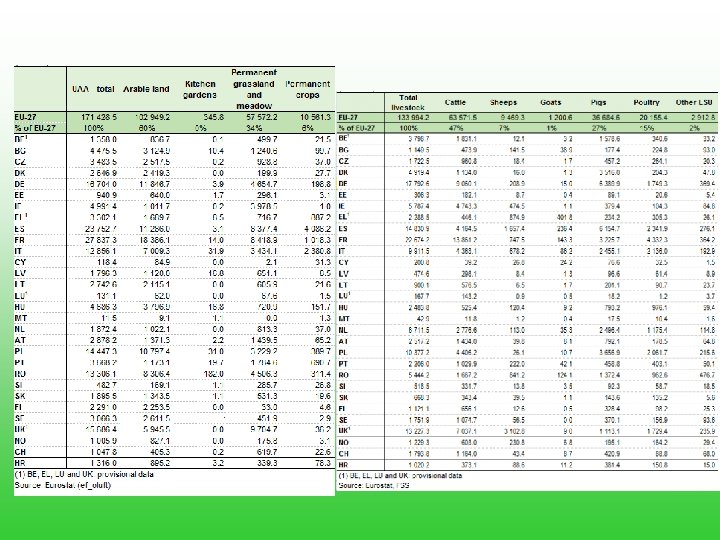Select IT pigs value 2 455.1

pos(608,251)
